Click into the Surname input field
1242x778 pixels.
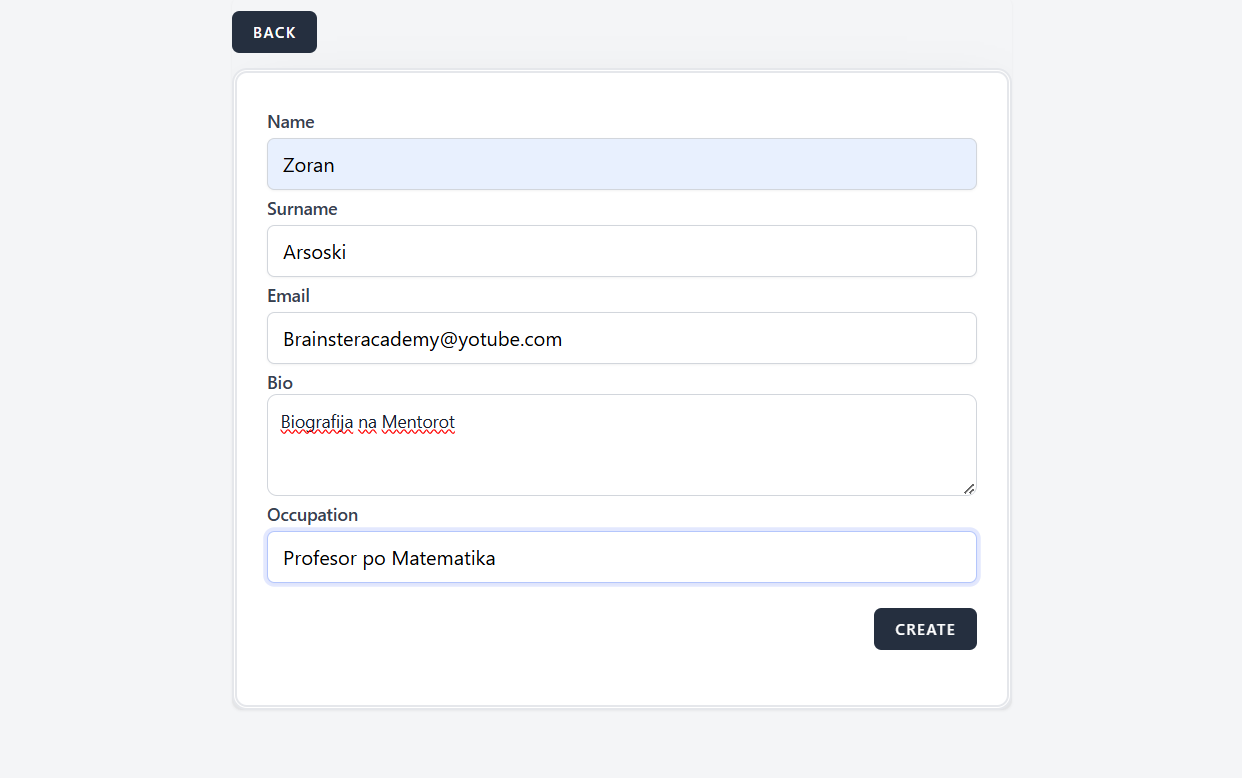pyautogui.click(x=620, y=251)
